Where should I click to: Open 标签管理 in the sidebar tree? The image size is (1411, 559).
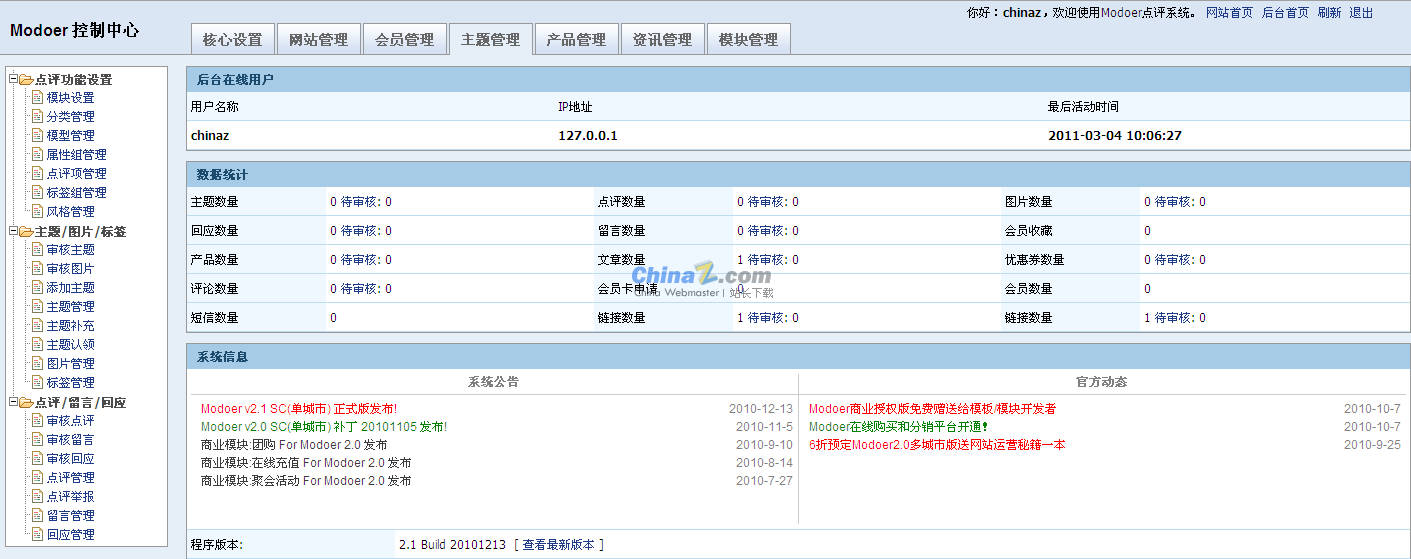pyautogui.click(x=70, y=383)
